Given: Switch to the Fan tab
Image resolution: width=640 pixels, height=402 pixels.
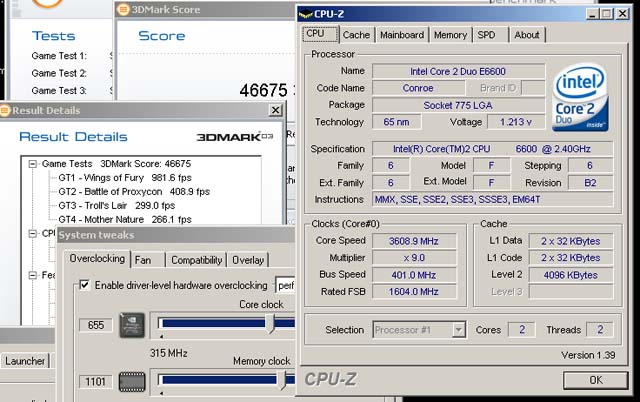Looking at the screenshot, I should (x=148, y=260).
